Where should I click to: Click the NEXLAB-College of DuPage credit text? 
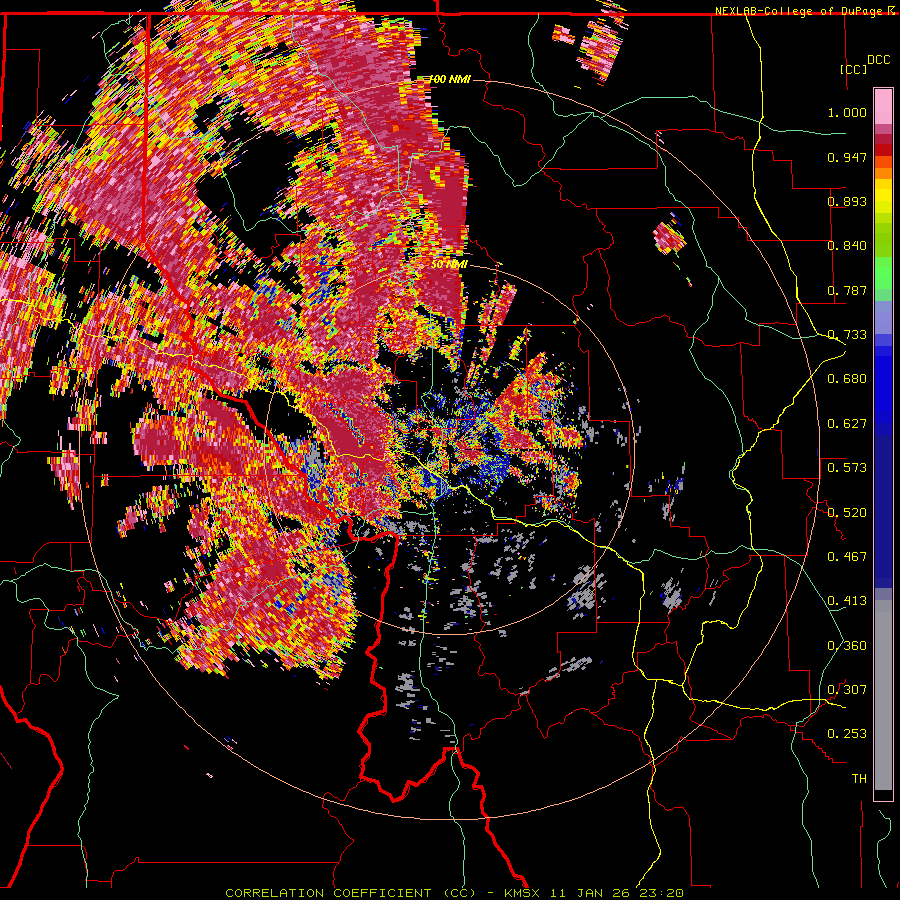tap(800, 11)
